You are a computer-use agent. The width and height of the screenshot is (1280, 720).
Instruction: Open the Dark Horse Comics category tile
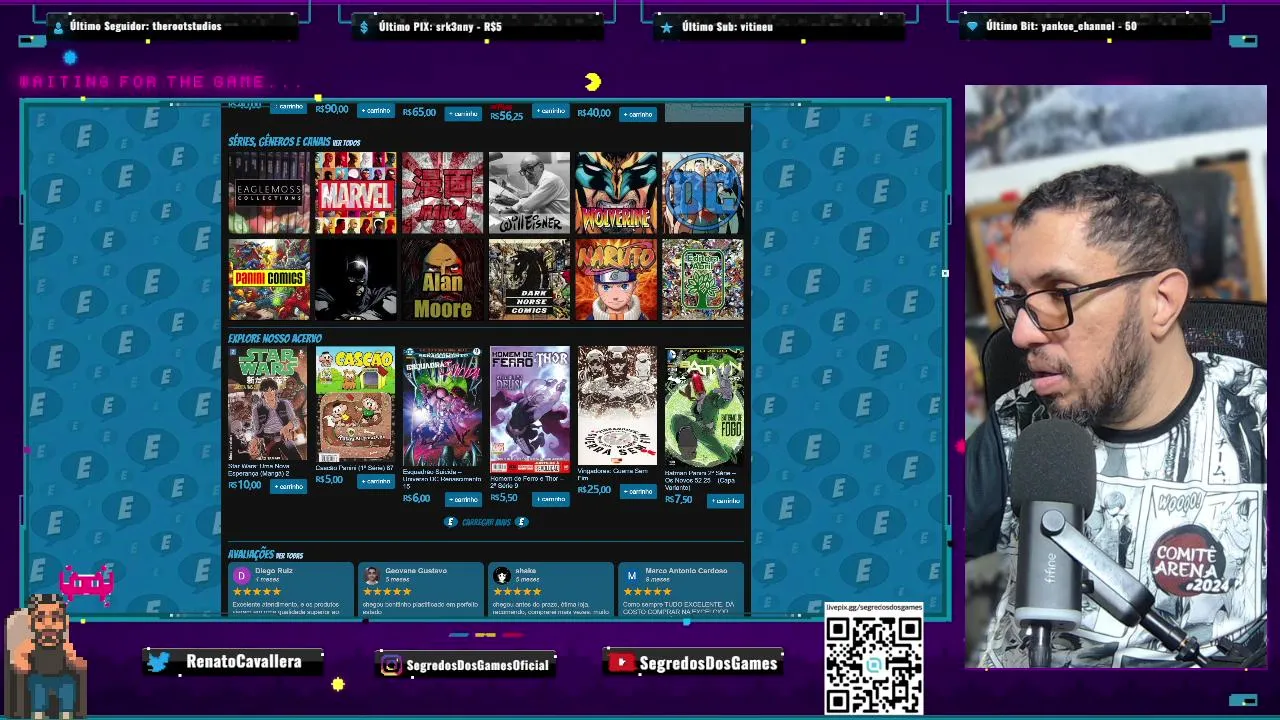[x=529, y=279]
